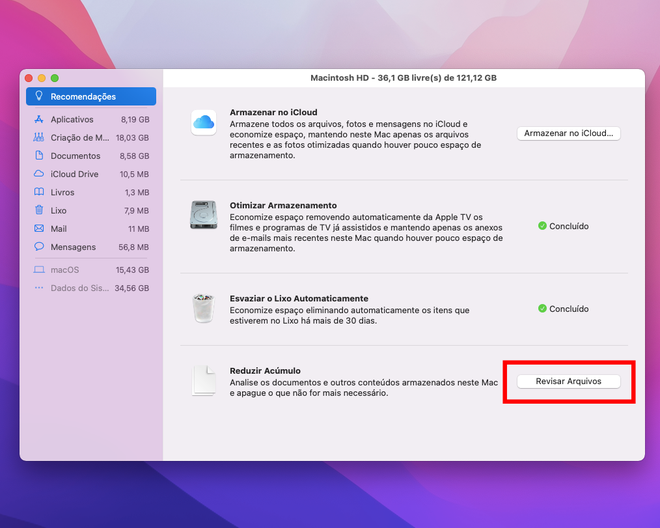660x528 pixels.
Task: Click the Reduzir Acúmulo description text
Action: tap(364, 388)
